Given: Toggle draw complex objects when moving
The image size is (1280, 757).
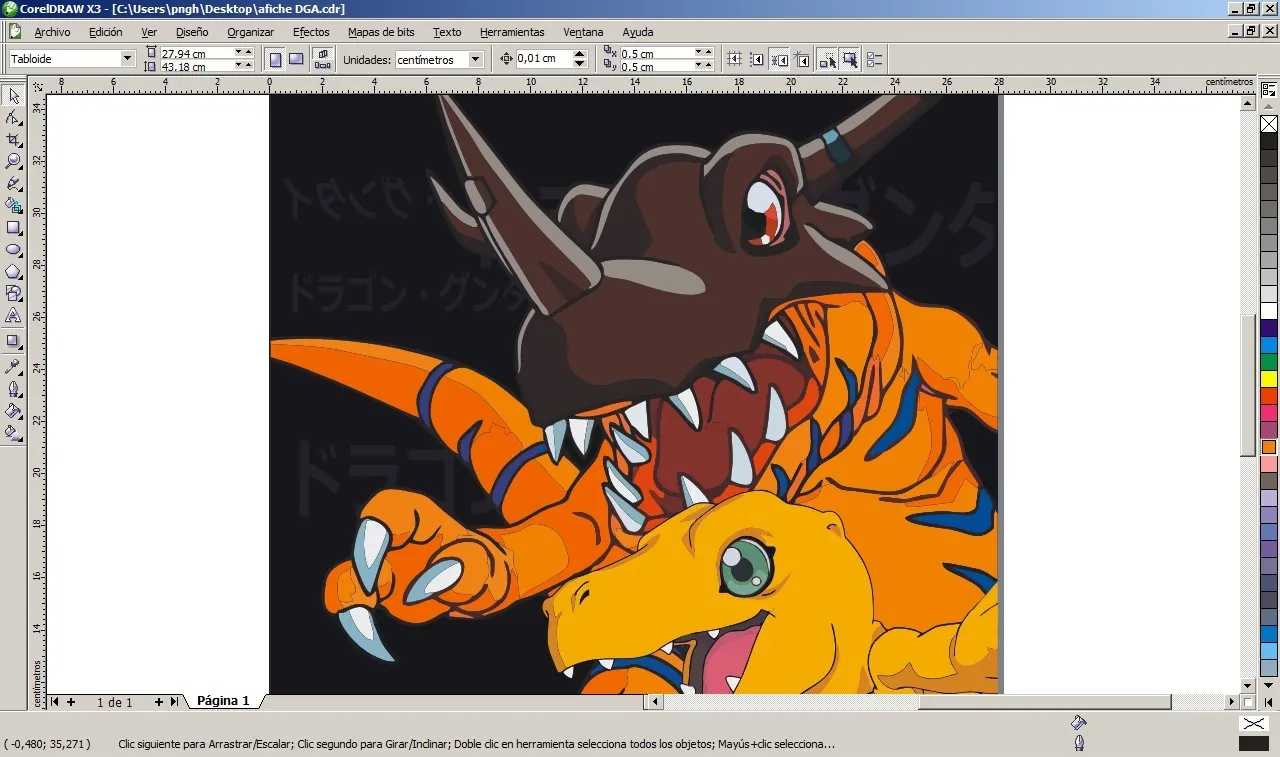Looking at the screenshot, I should (828, 59).
